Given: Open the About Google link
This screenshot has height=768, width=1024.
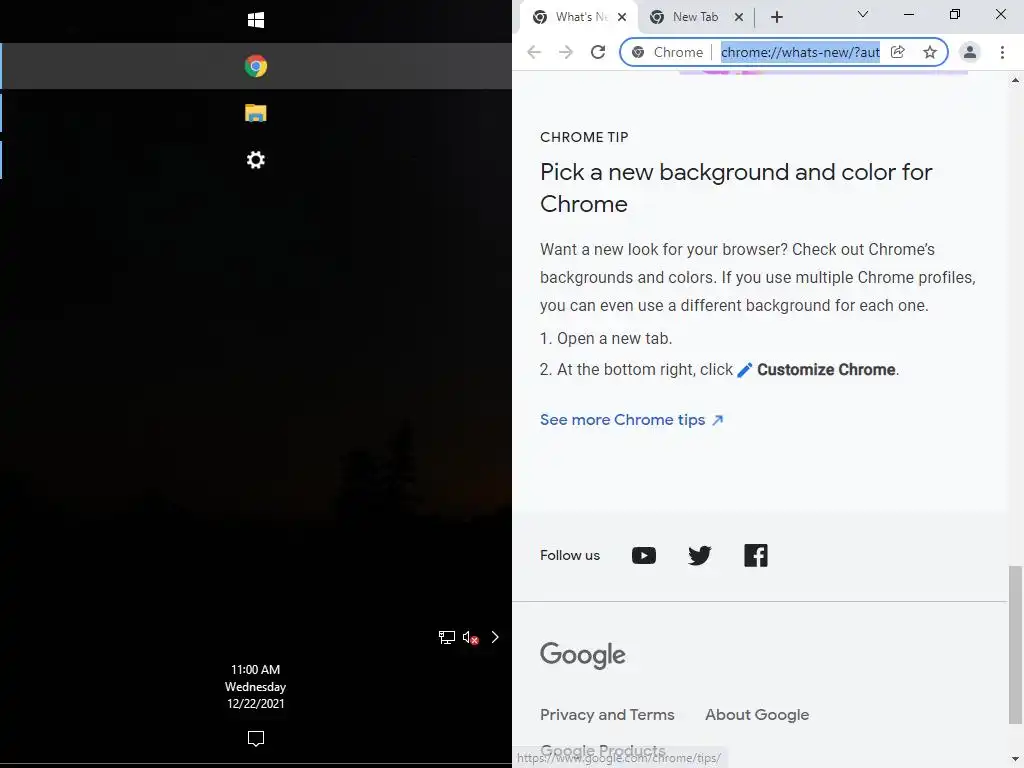Looking at the screenshot, I should coord(757,715).
